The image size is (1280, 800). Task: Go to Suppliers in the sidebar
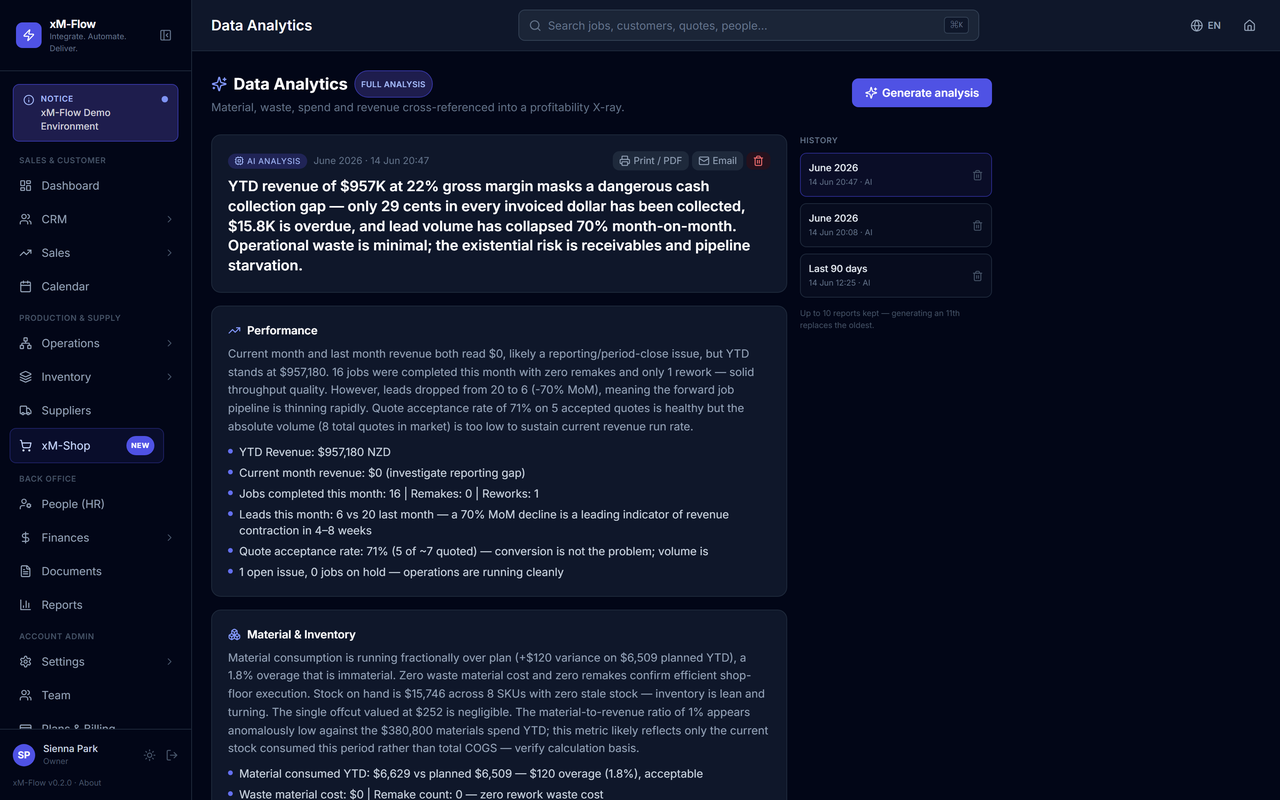(x=95, y=410)
